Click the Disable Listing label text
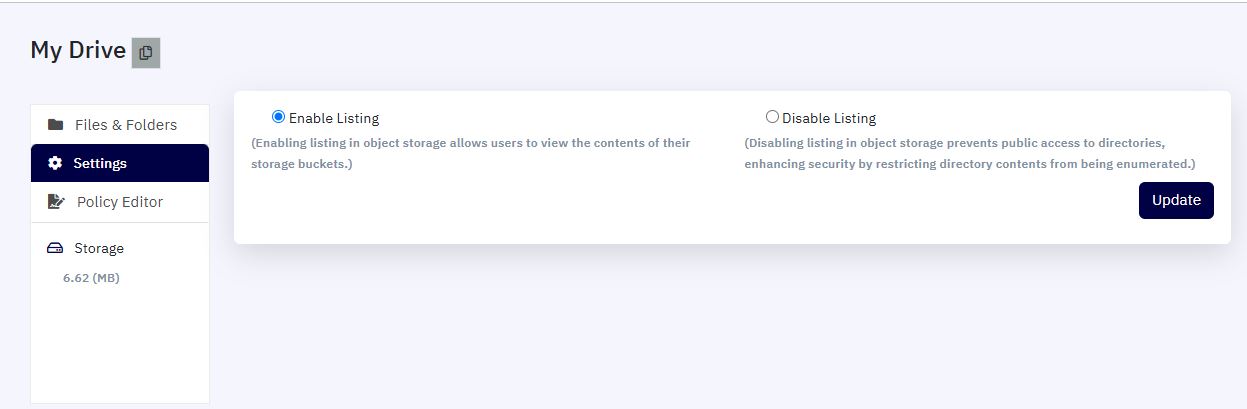Image resolution: width=1247 pixels, height=409 pixels. point(829,118)
